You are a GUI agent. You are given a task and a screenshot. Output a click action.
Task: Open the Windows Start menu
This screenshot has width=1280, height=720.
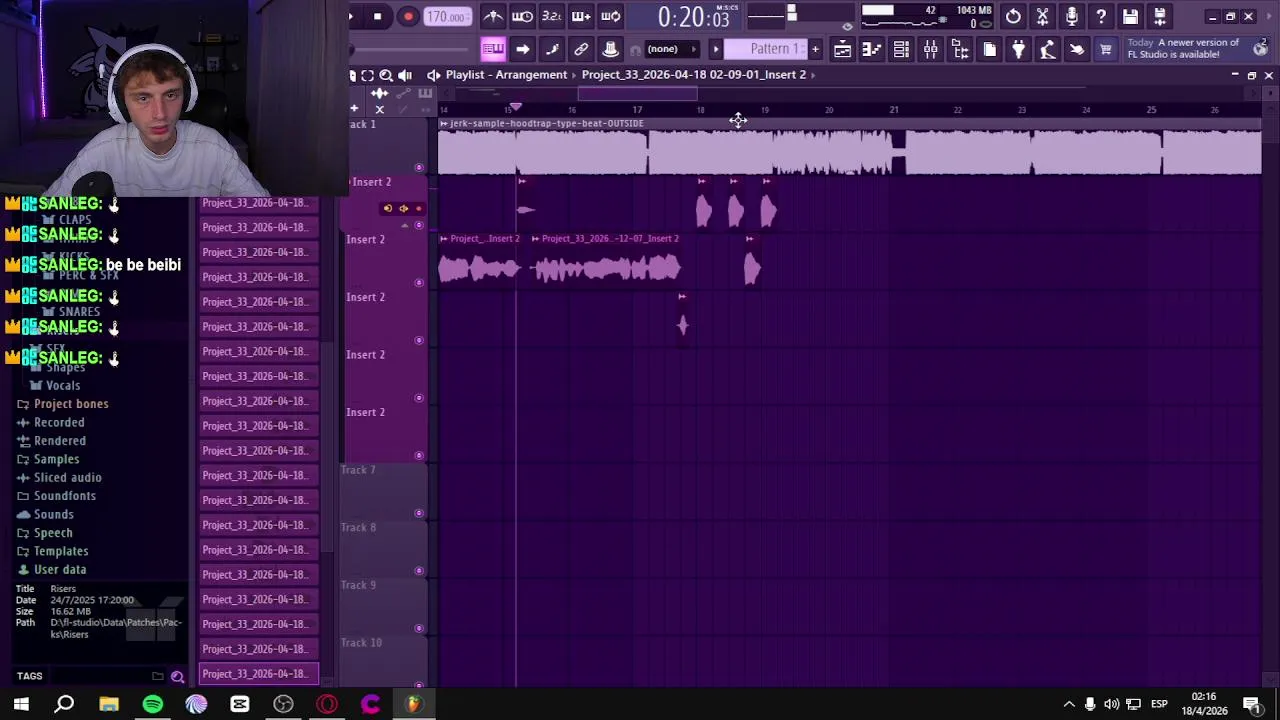(21, 704)
